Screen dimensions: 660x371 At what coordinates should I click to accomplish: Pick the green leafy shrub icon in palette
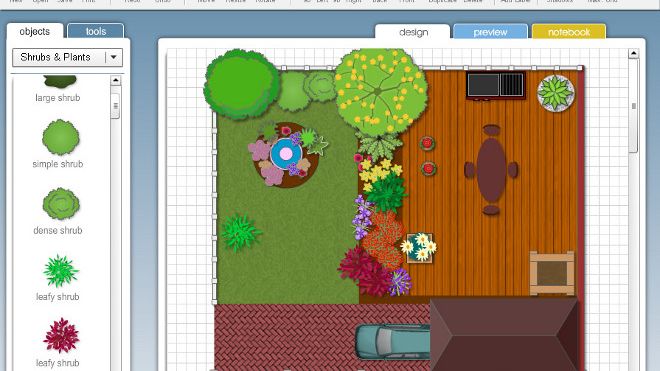coord(61,271)
